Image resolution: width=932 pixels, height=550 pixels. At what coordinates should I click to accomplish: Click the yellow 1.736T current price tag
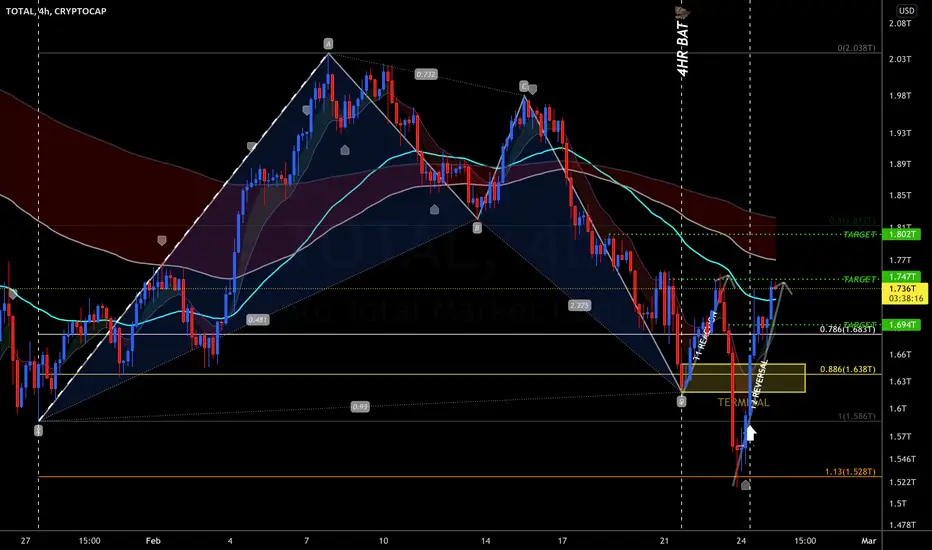pos(905,288)
